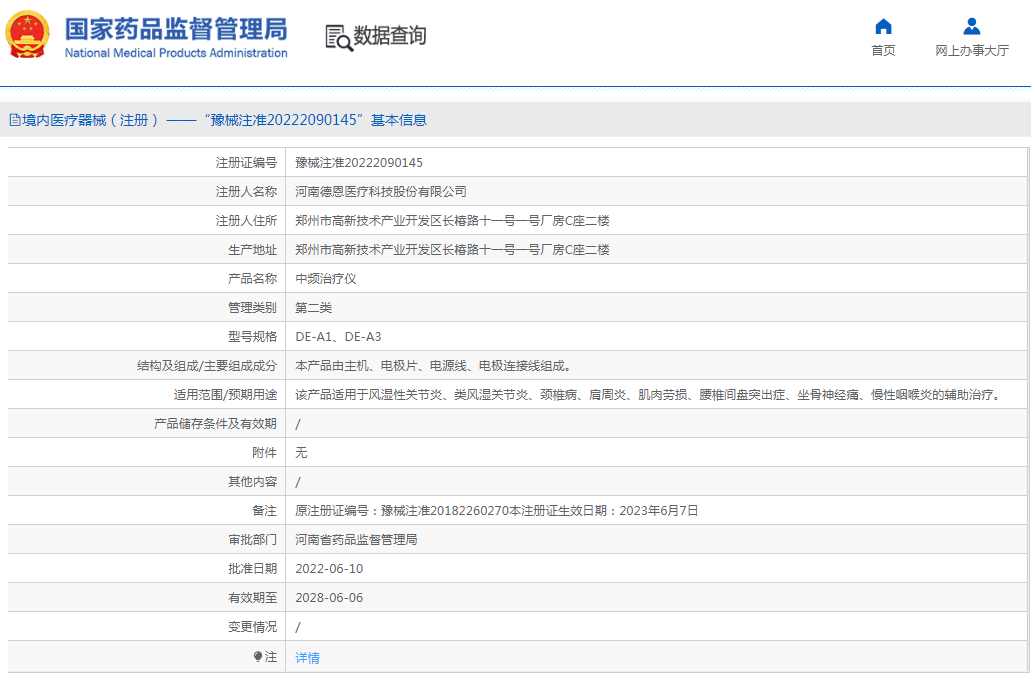Screen dimensions: 1031x677
Task: Click 附件 value 无
Action: [x=301, y=453]
